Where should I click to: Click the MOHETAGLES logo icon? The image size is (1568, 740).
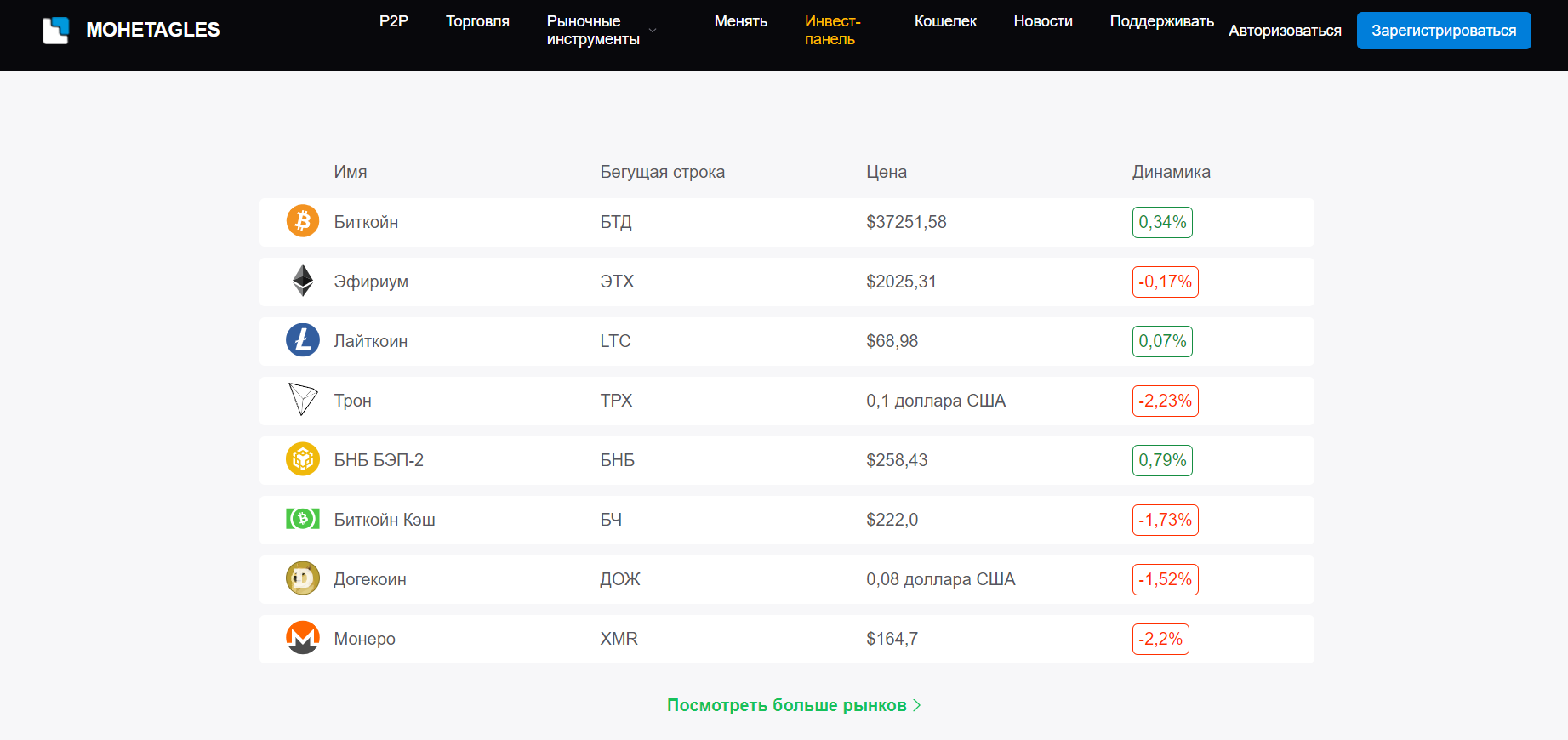click(55, 31)
